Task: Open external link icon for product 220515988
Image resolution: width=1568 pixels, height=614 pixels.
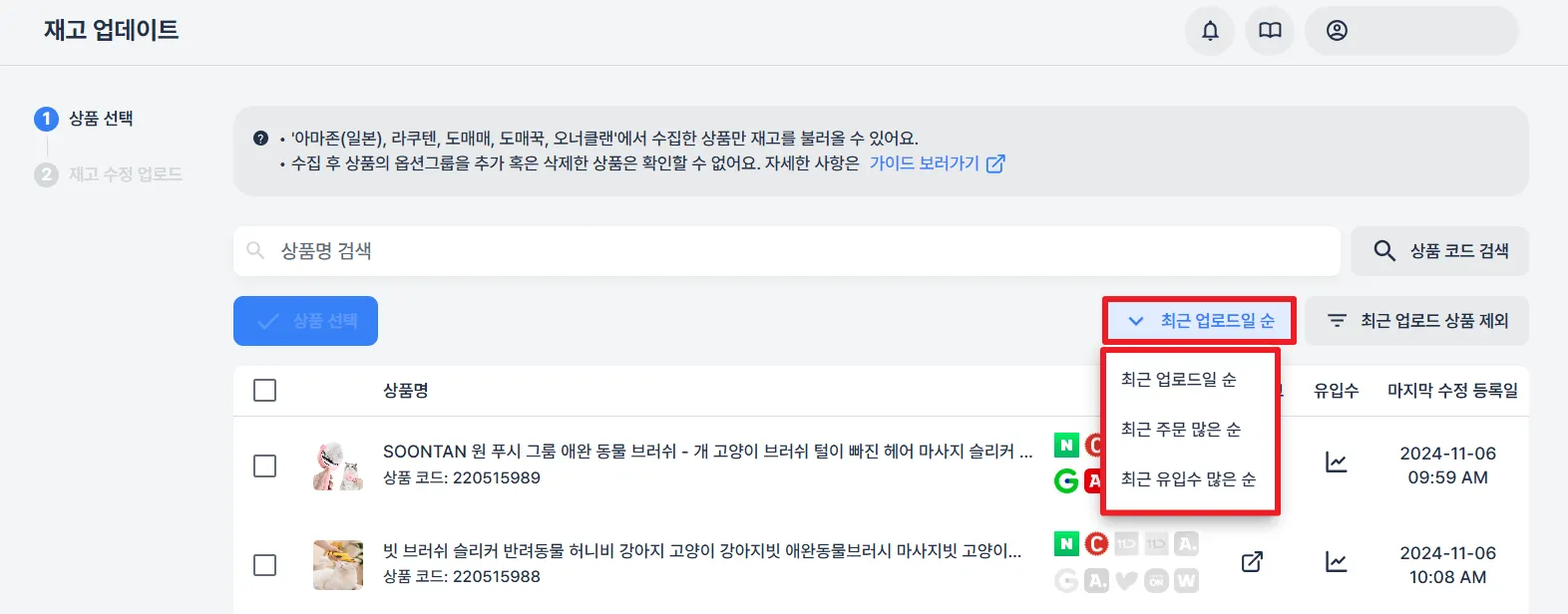Action: click(1252, 562)
